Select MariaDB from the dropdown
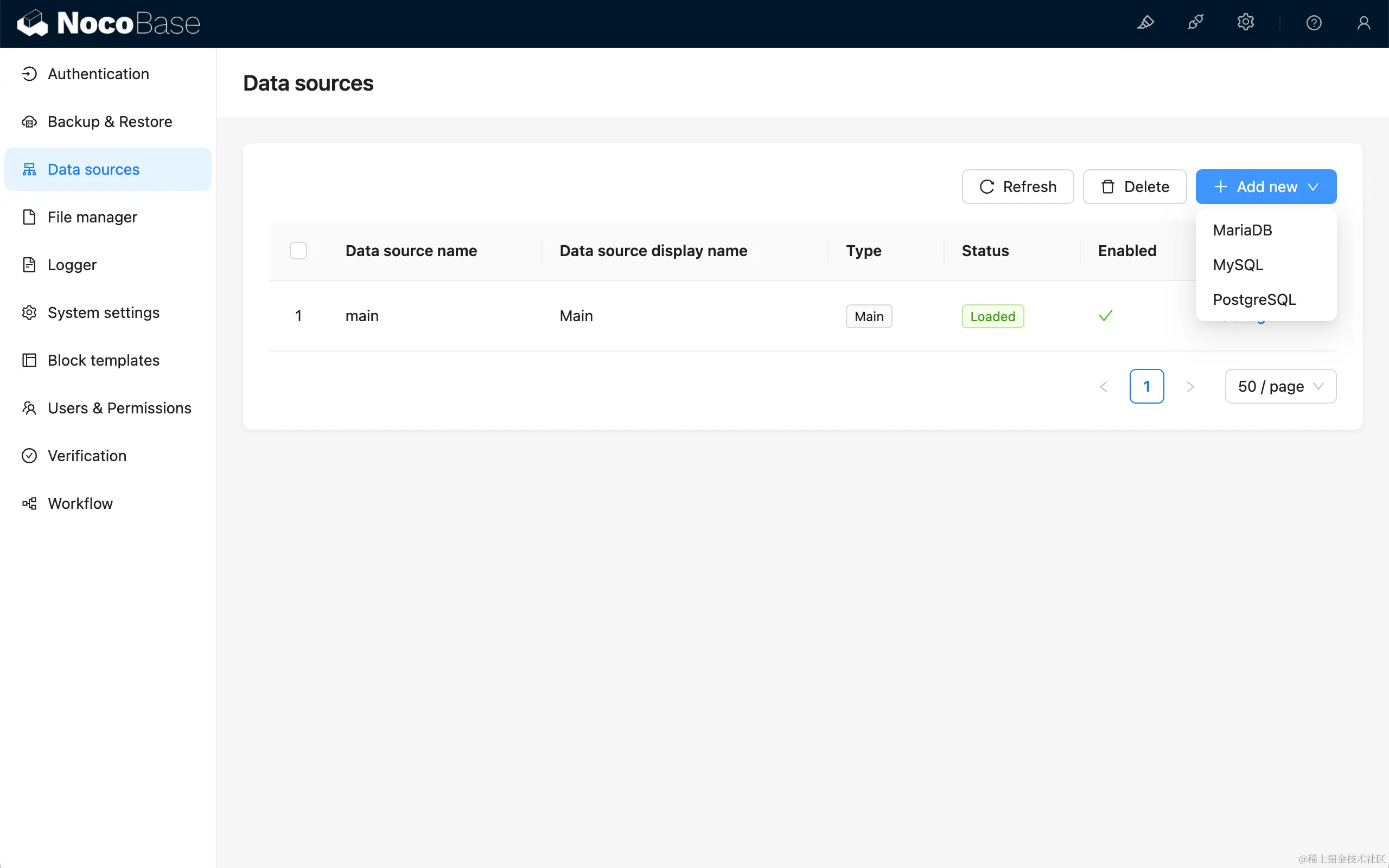1389x868 pixels. pyautogui.click(x=1243, y=230)
